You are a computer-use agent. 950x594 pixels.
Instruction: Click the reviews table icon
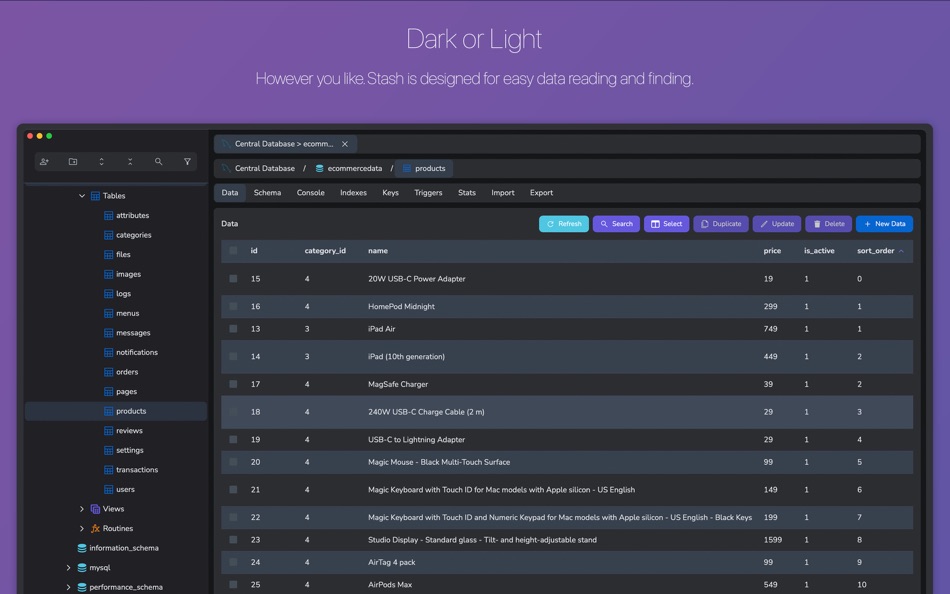point(108,431)
